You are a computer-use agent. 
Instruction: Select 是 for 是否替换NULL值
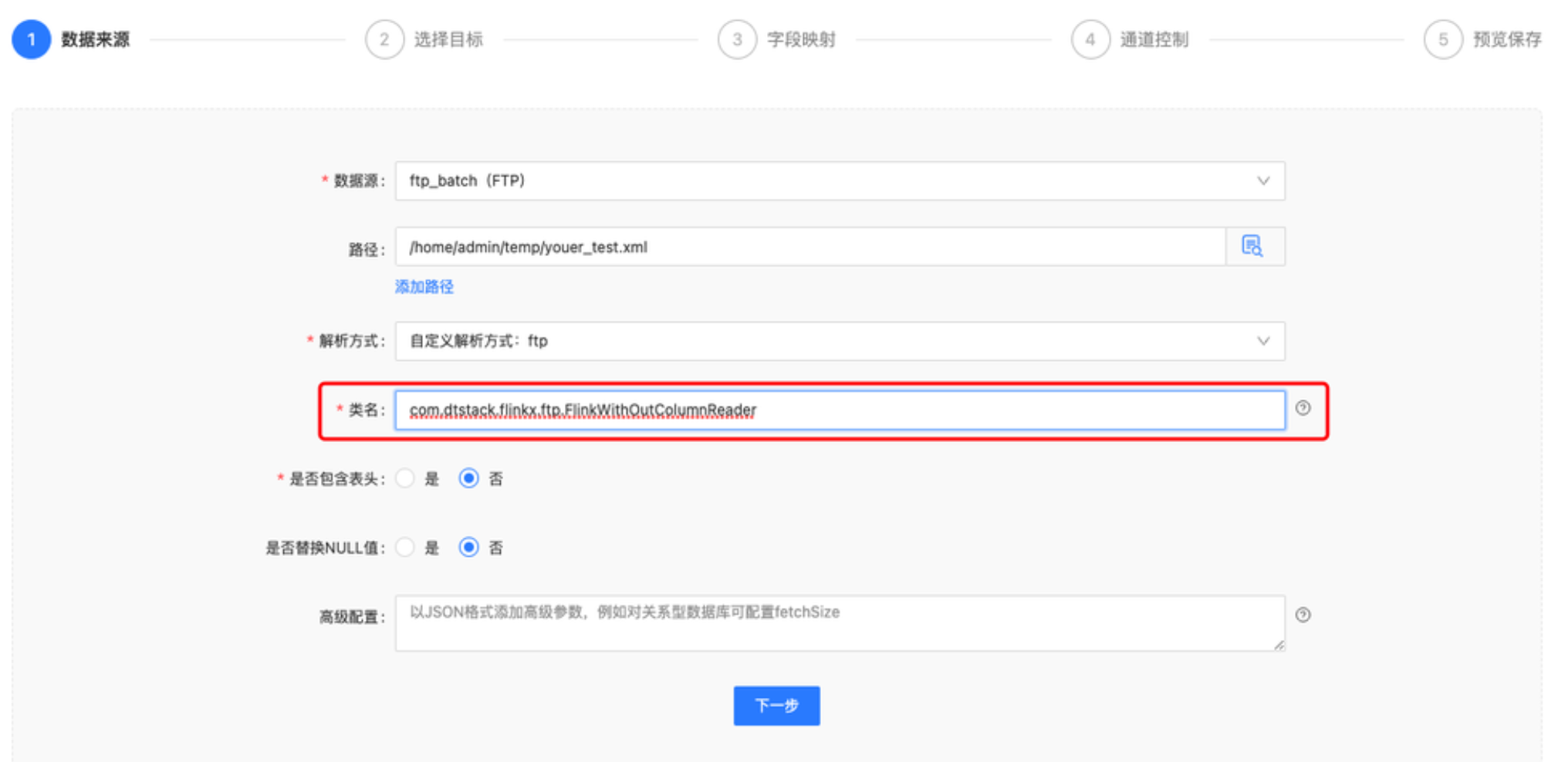click(x=405, y=548)
